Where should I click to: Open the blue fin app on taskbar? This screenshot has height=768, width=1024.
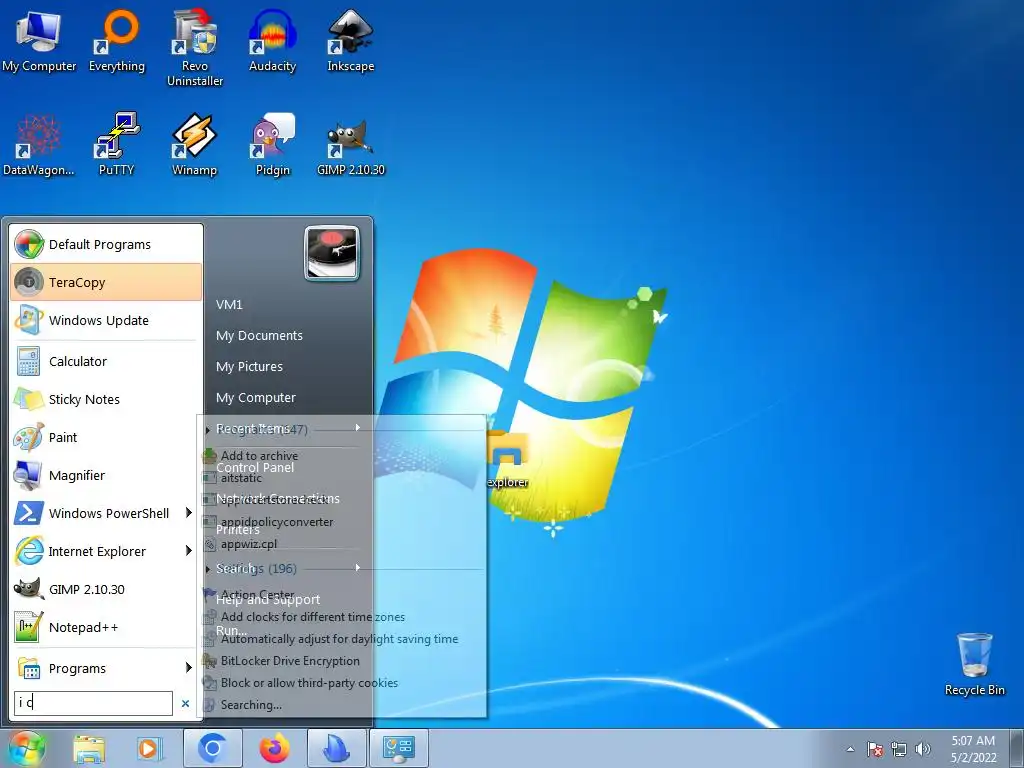(336, 748)
